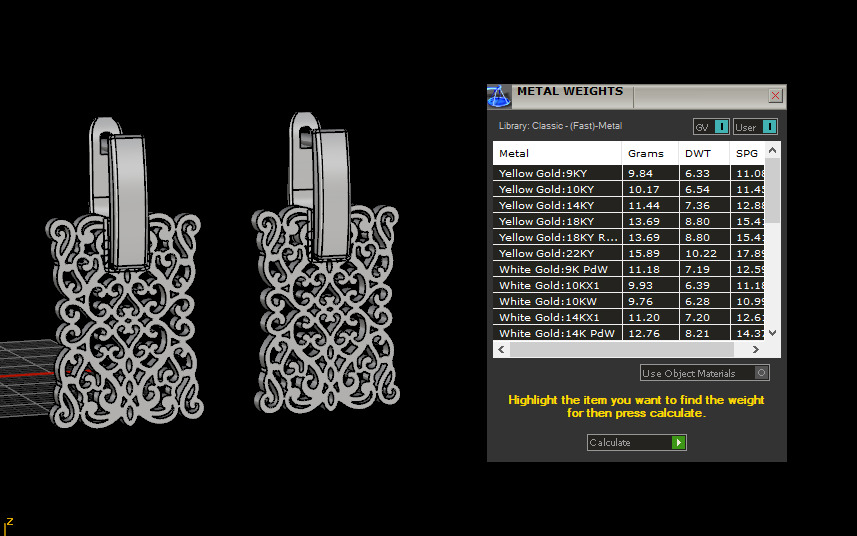The width and height of the screenshot is (857, 536).
Task: Click the green Calculate button
Action: coord(637,443)
